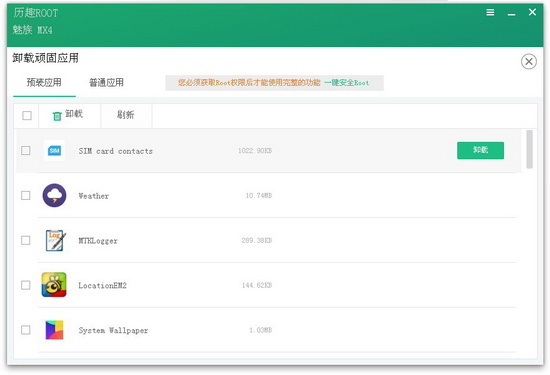This screenshot has height=375, width=550.
Task: Click the Weather cloud app icon
Action: tap(54, 195)
